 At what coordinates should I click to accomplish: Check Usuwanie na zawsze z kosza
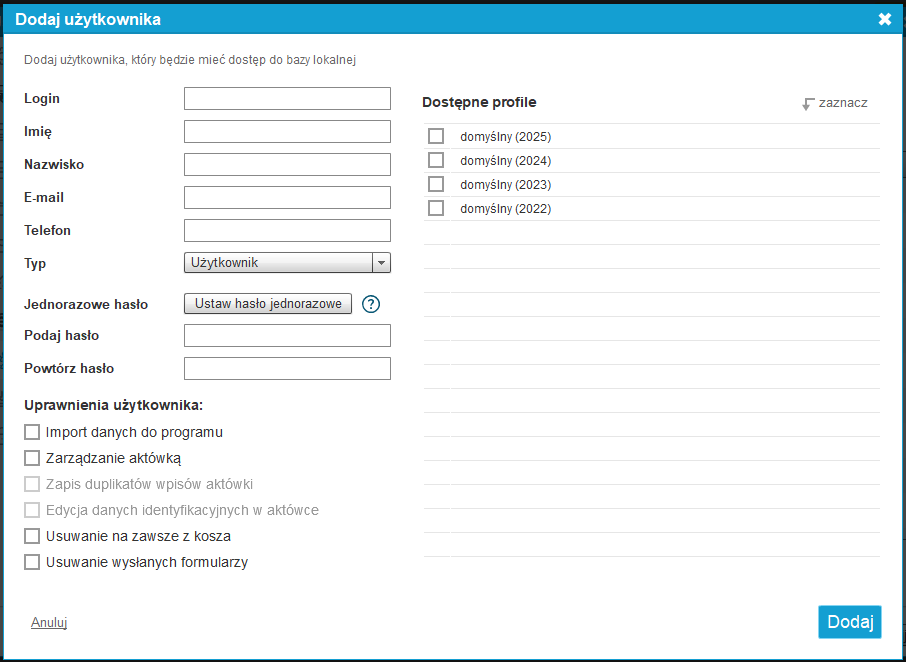click(32, 536)
